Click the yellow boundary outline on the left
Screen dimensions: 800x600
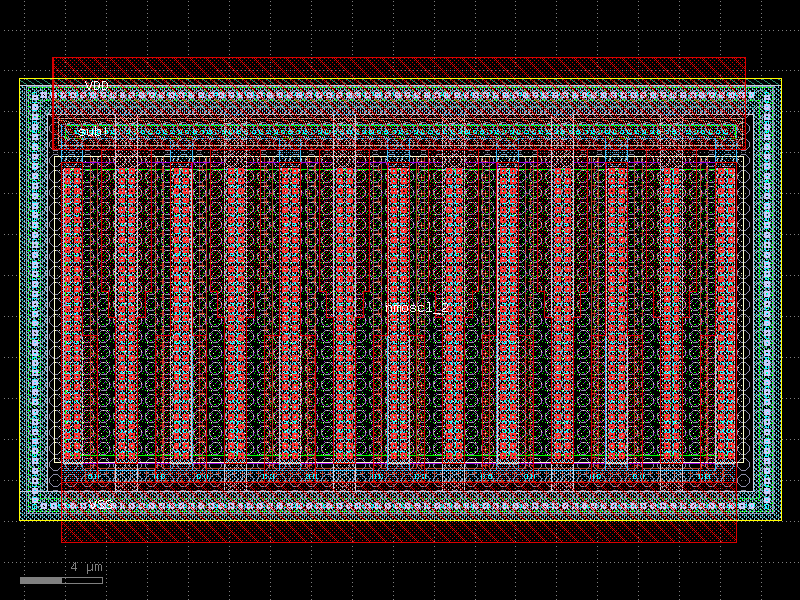(21, 300)
